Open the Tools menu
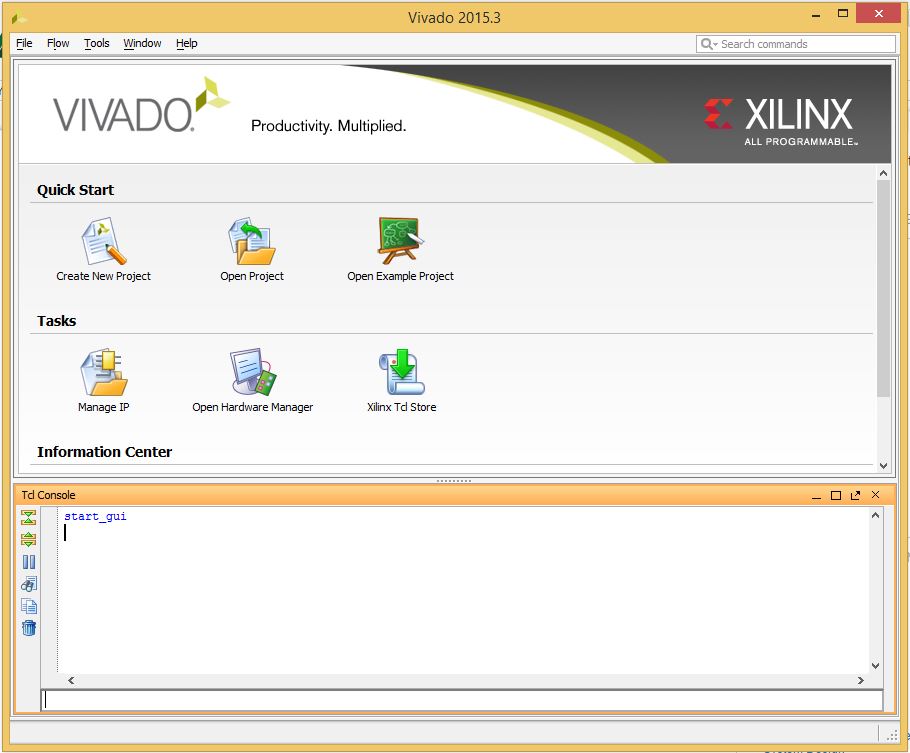910x753 pixels. 96,44
